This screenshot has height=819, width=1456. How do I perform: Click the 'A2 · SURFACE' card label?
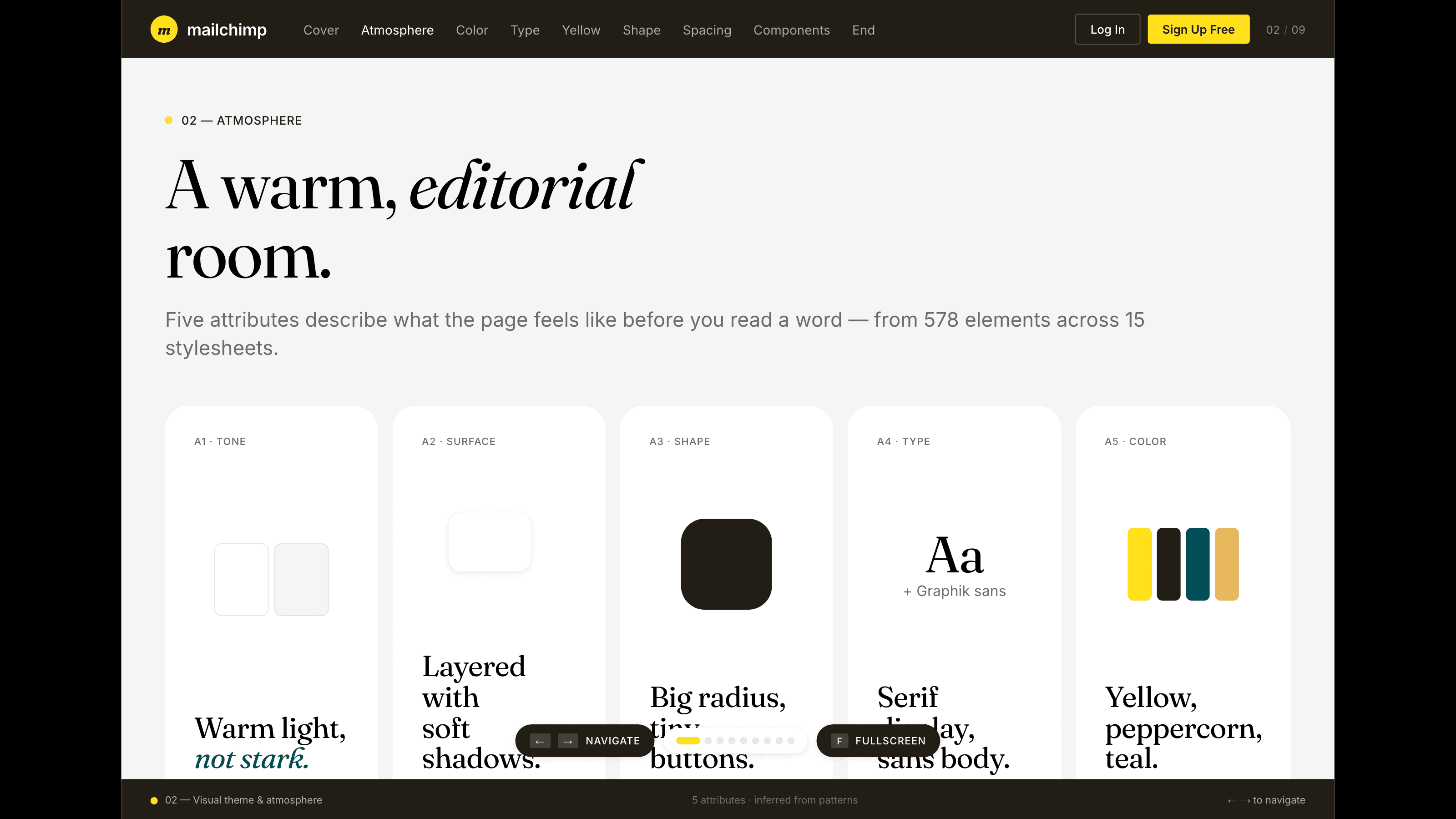tap(458, 441)
